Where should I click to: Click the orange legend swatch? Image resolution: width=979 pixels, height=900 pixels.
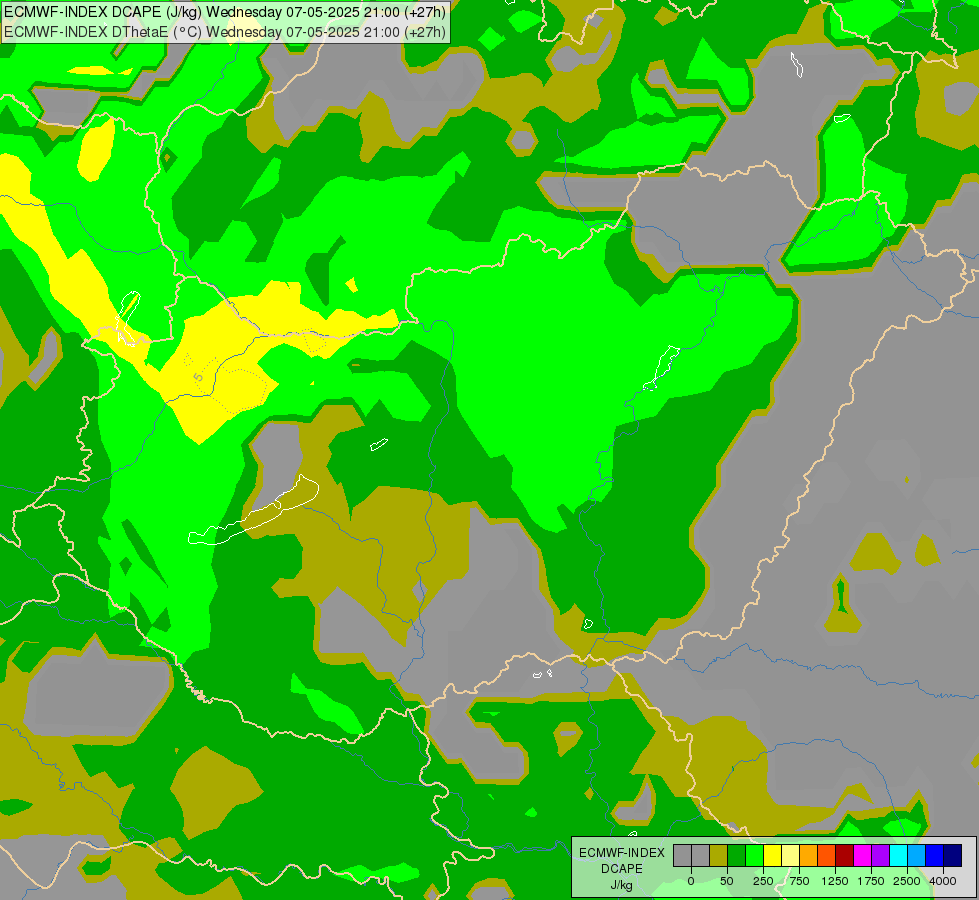pyautogui.click(x=809, y=856)
